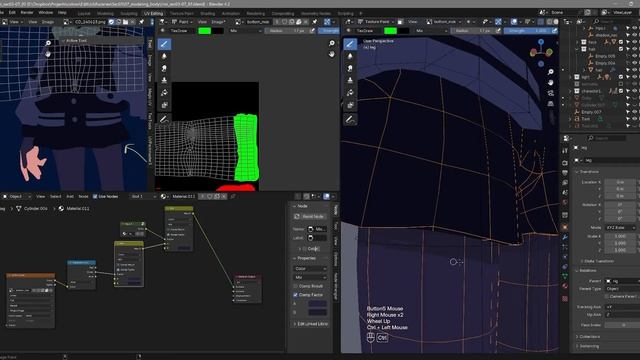Toggle the Camera Parent Lock checkbox
640x360 pixels.
tap(607, 296)
